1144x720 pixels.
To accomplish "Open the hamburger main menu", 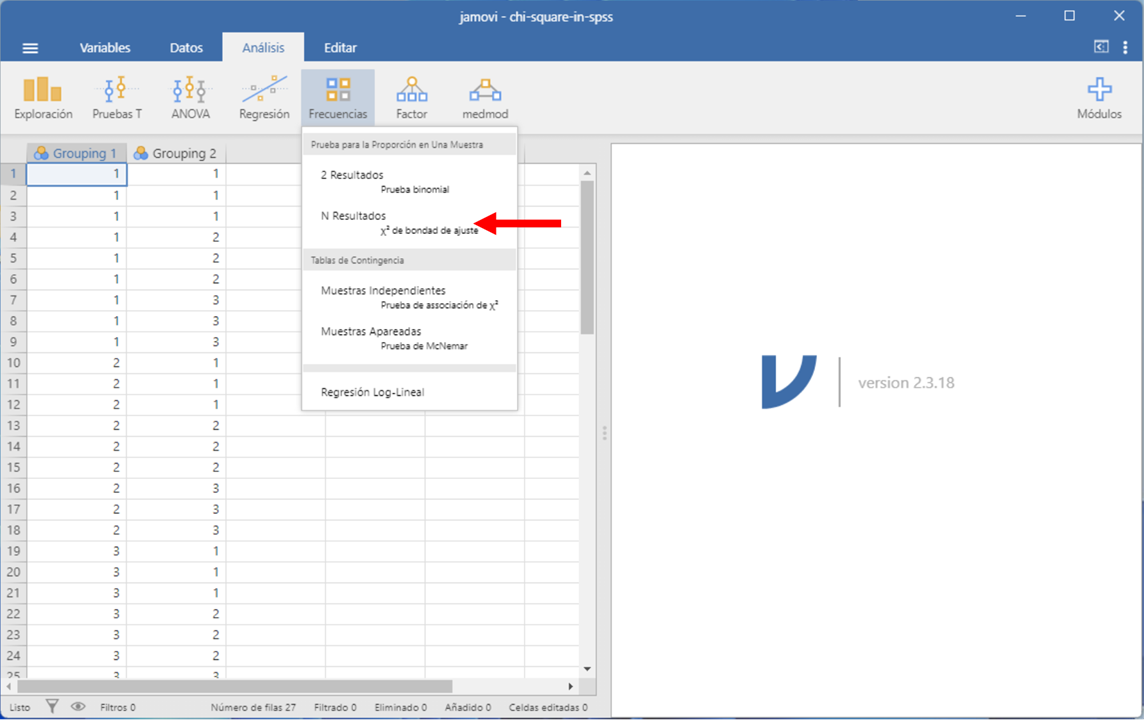I will pos(30,48).
